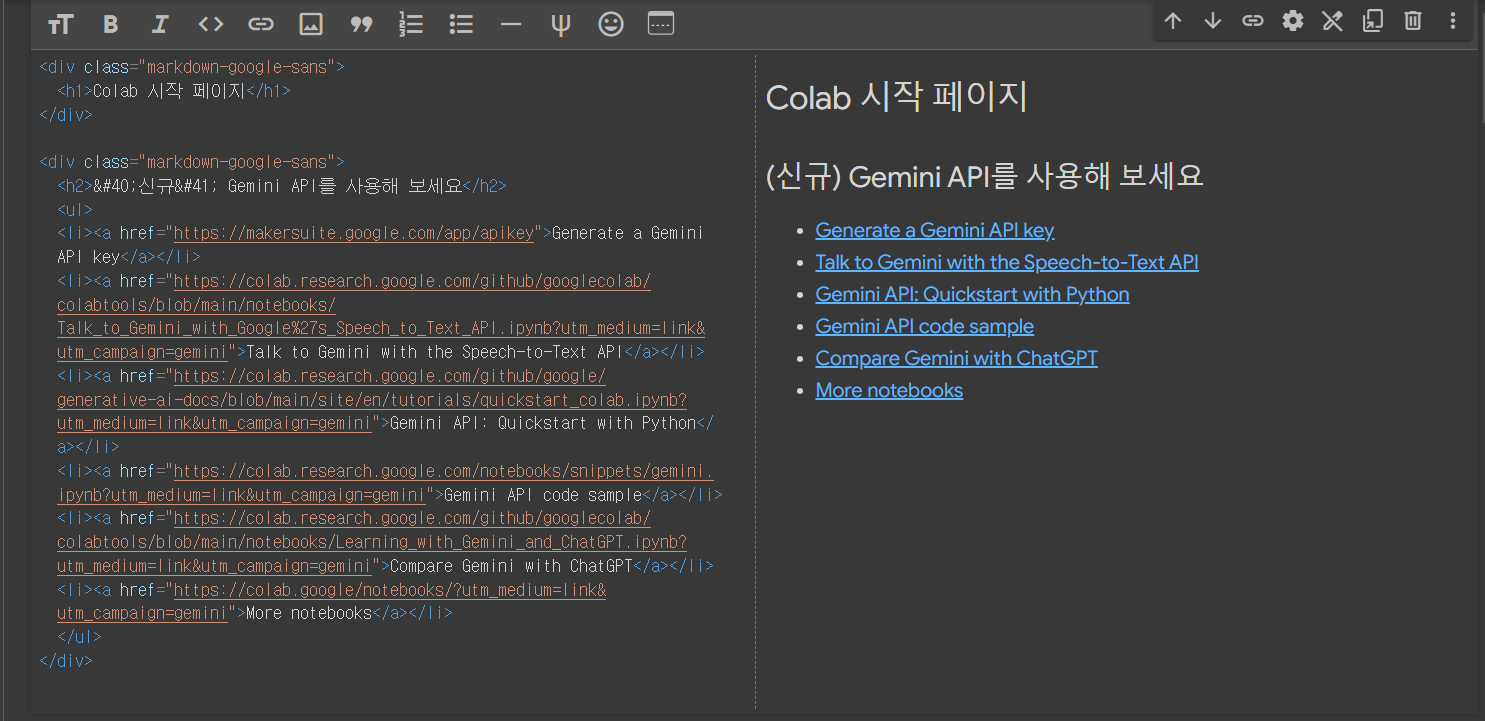
Task: Add a numbered list
Action: [x=411, y=24]
